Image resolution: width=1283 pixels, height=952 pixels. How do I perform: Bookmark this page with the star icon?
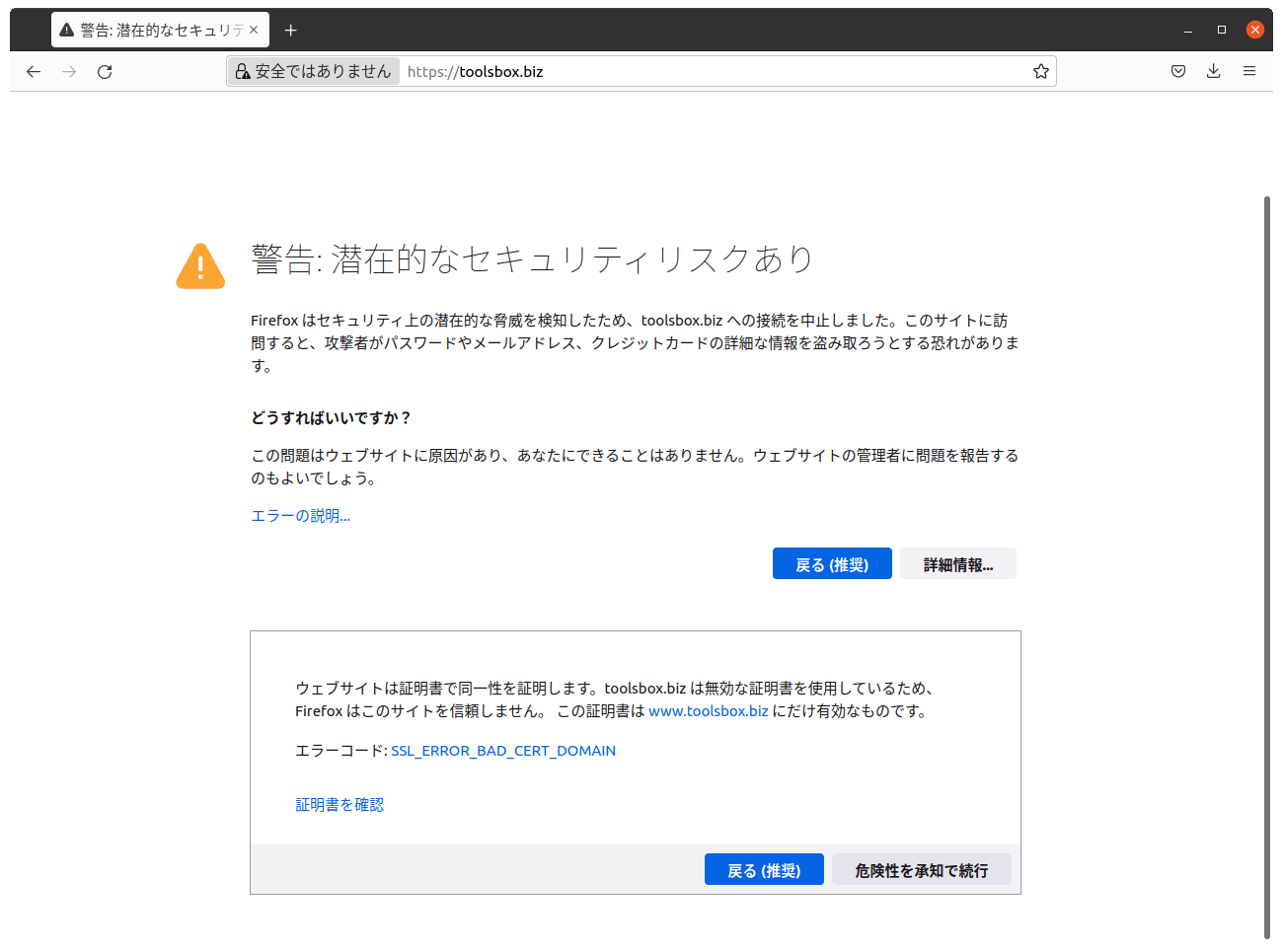[1040, 71]
